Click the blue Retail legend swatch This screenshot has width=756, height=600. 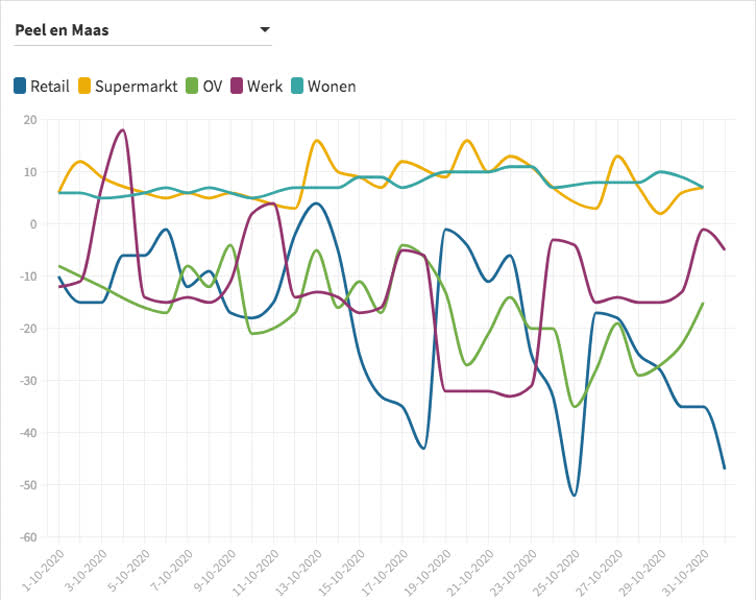tap(20, 86)
